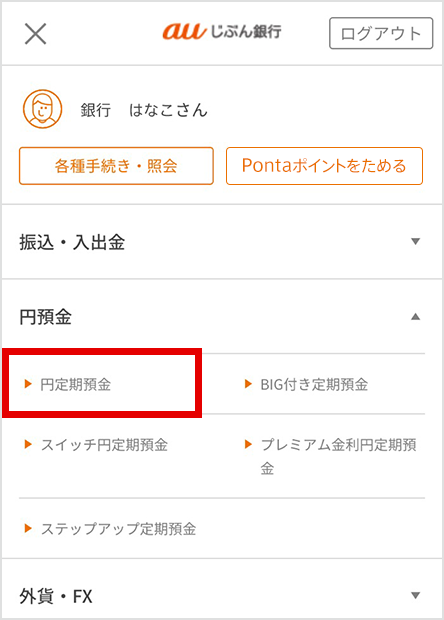This screenshot has width=444, height=620.
Task: Expand the 外貨・FX section arrow
Action: click(x=415, y=595)
